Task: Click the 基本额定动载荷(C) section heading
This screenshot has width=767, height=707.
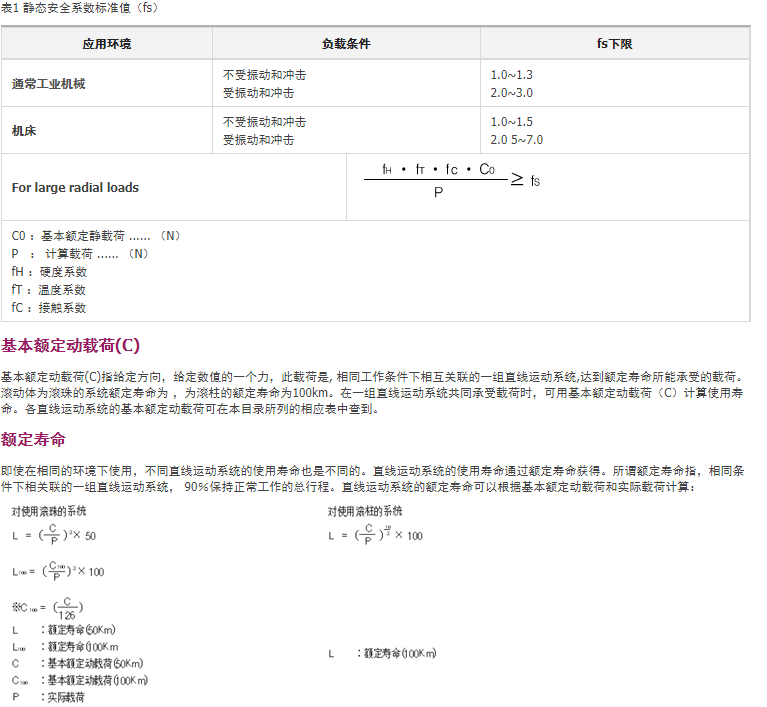Action: pos(71,346)
